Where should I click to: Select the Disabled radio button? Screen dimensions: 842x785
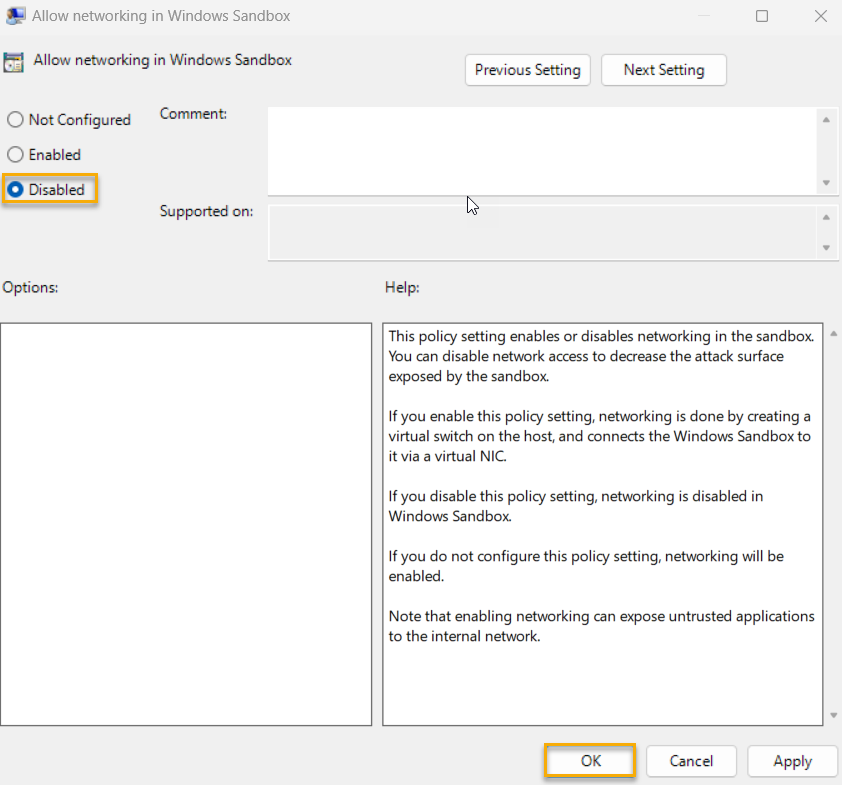tap(15, 189)
